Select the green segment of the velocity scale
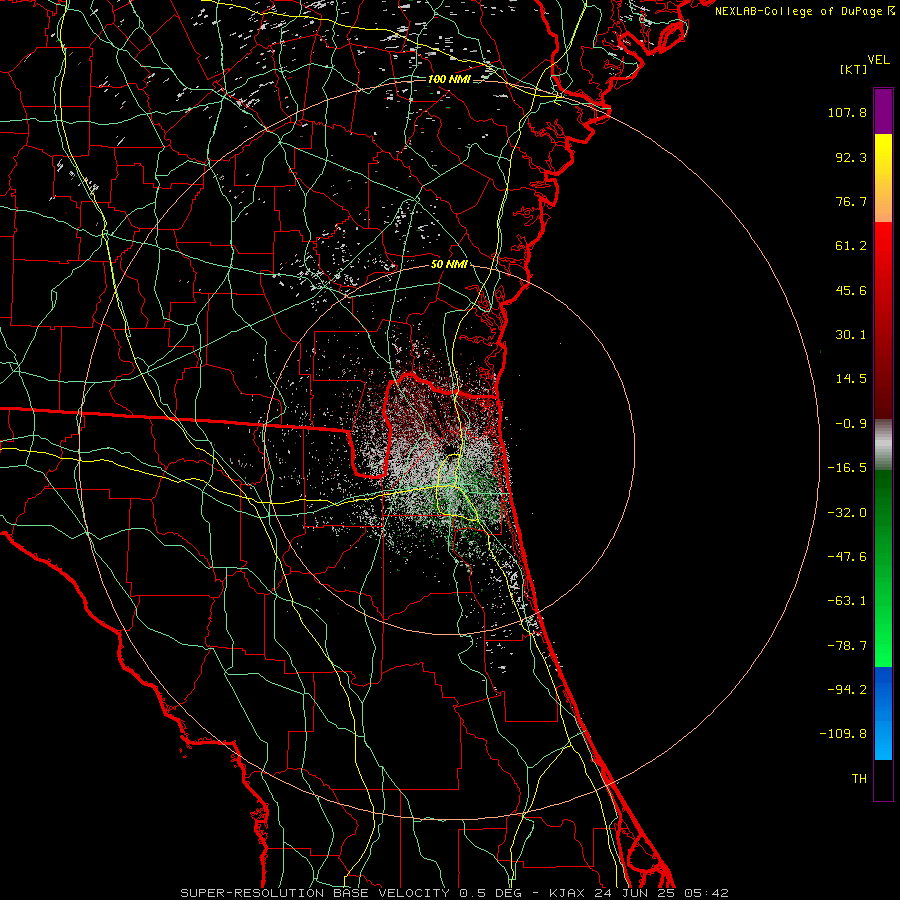 (883, 568)
